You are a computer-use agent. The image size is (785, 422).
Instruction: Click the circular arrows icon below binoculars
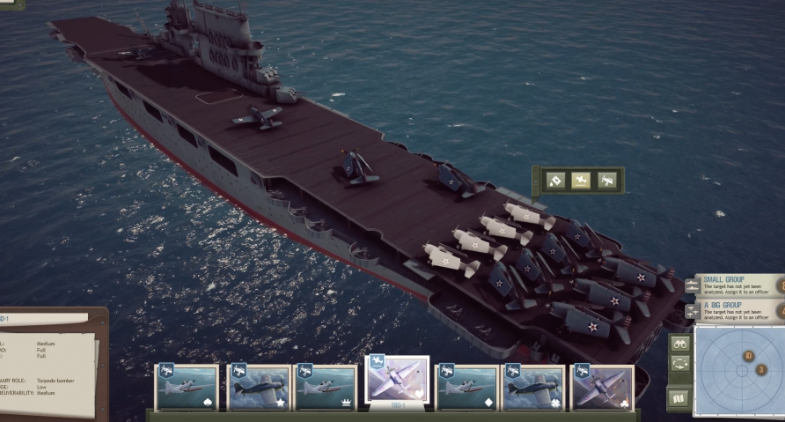coord(680,364)
